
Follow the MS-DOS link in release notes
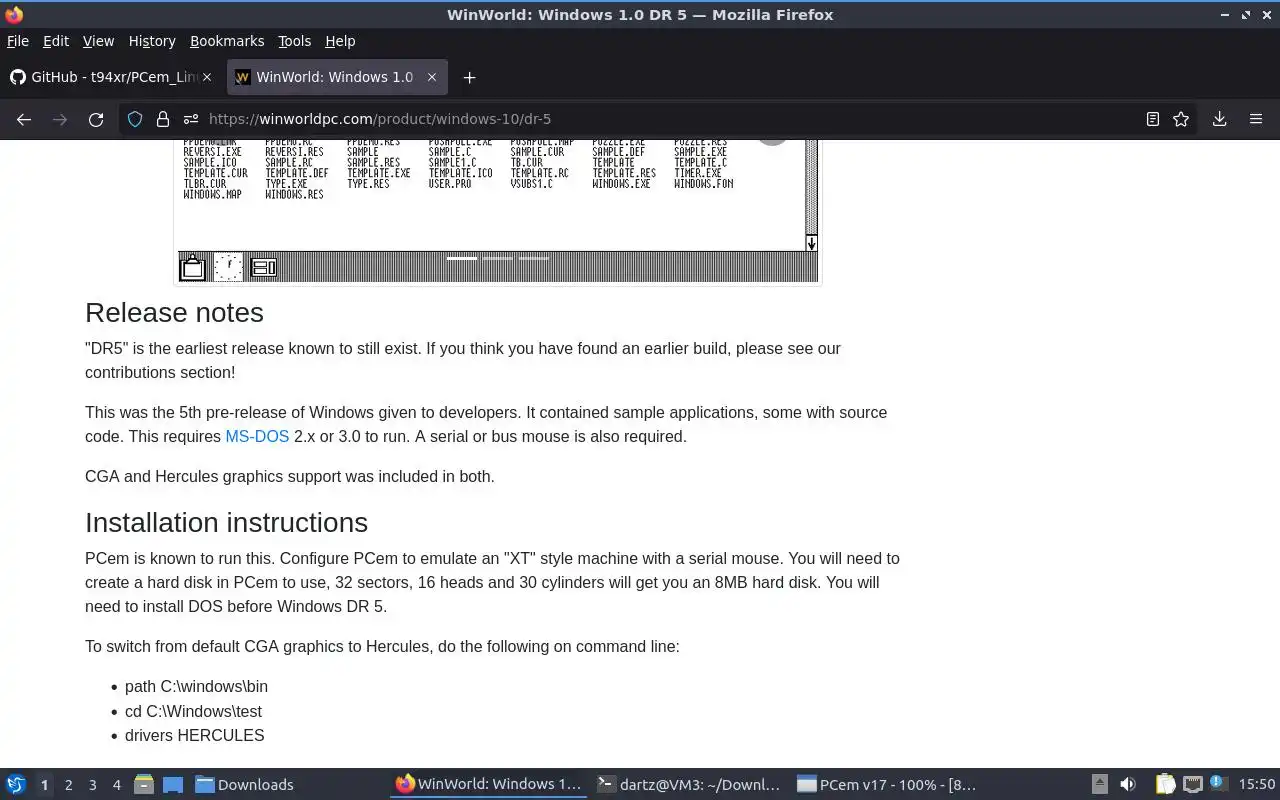[x=257, y=436]
